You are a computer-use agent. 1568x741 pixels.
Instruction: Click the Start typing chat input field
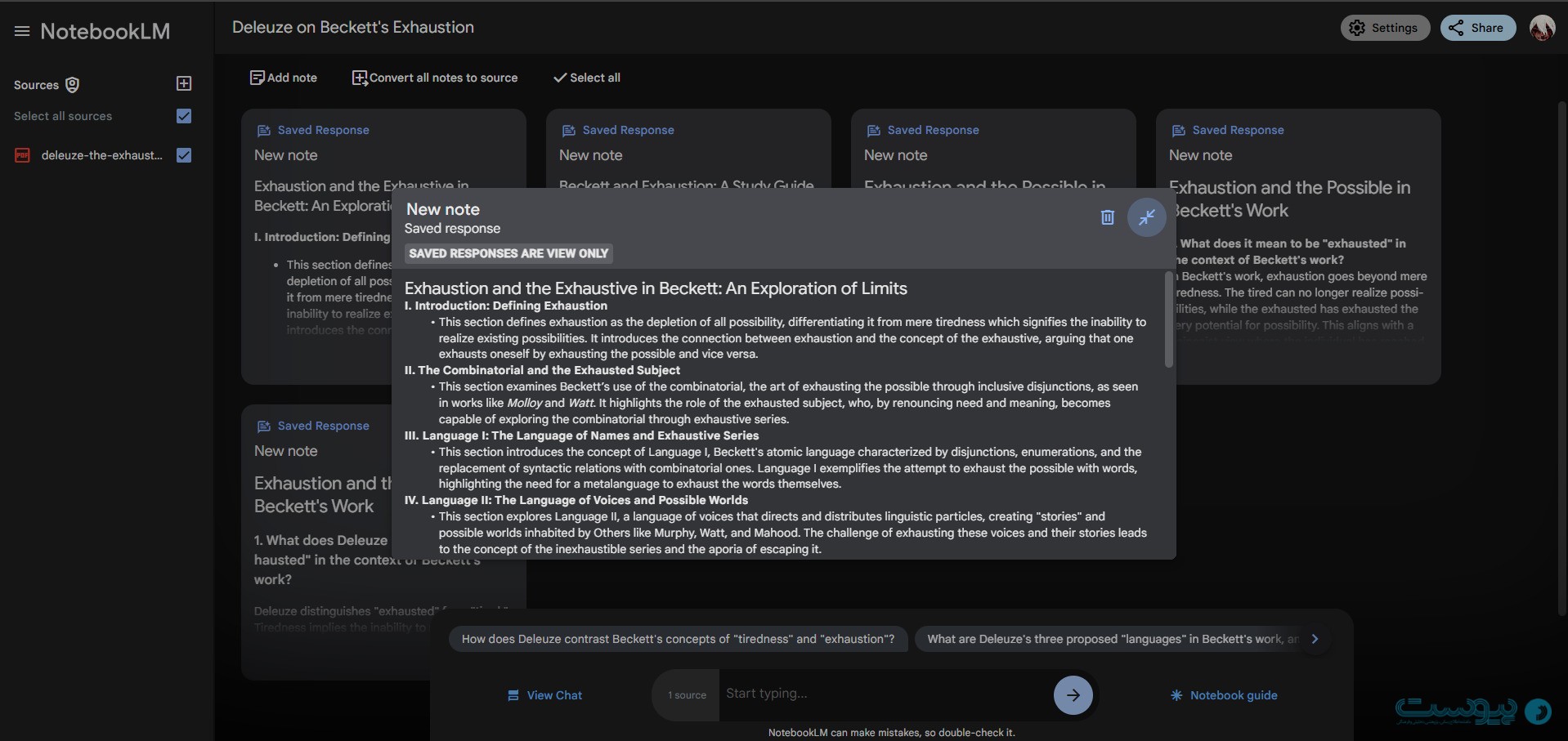[x=885, y=694]
